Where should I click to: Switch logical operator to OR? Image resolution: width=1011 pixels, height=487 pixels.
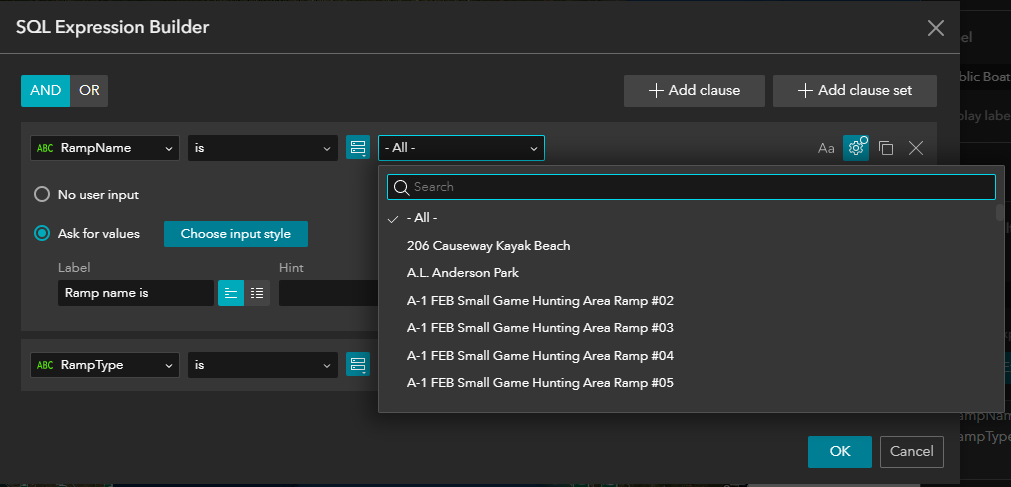tap(89, 90)
